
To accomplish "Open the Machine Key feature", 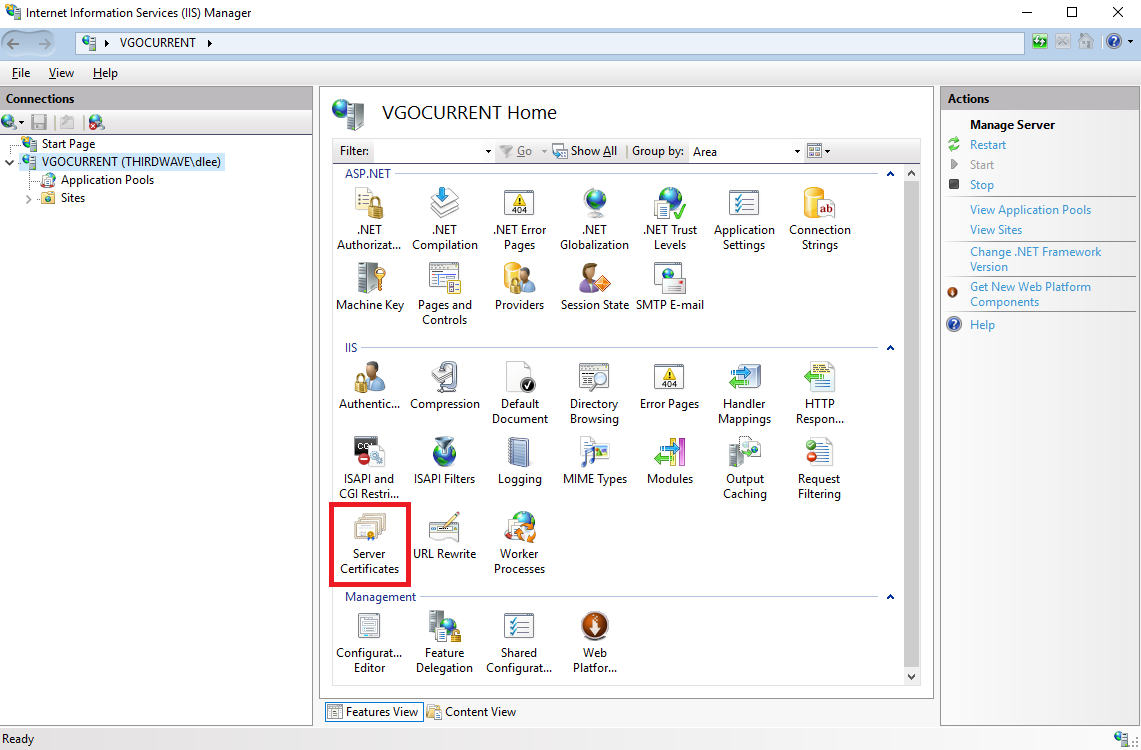I will tap(370, 287).
